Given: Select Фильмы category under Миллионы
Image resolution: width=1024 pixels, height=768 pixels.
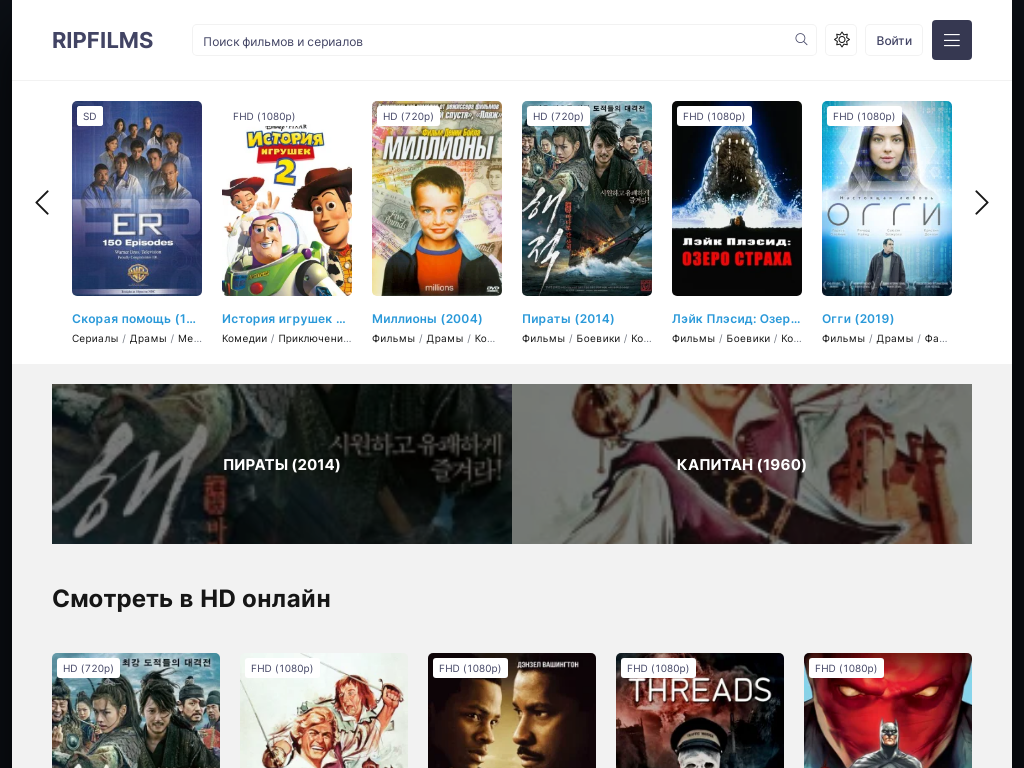Looking at the screenshot, I should pyautogui.click(x=394, y=338).
